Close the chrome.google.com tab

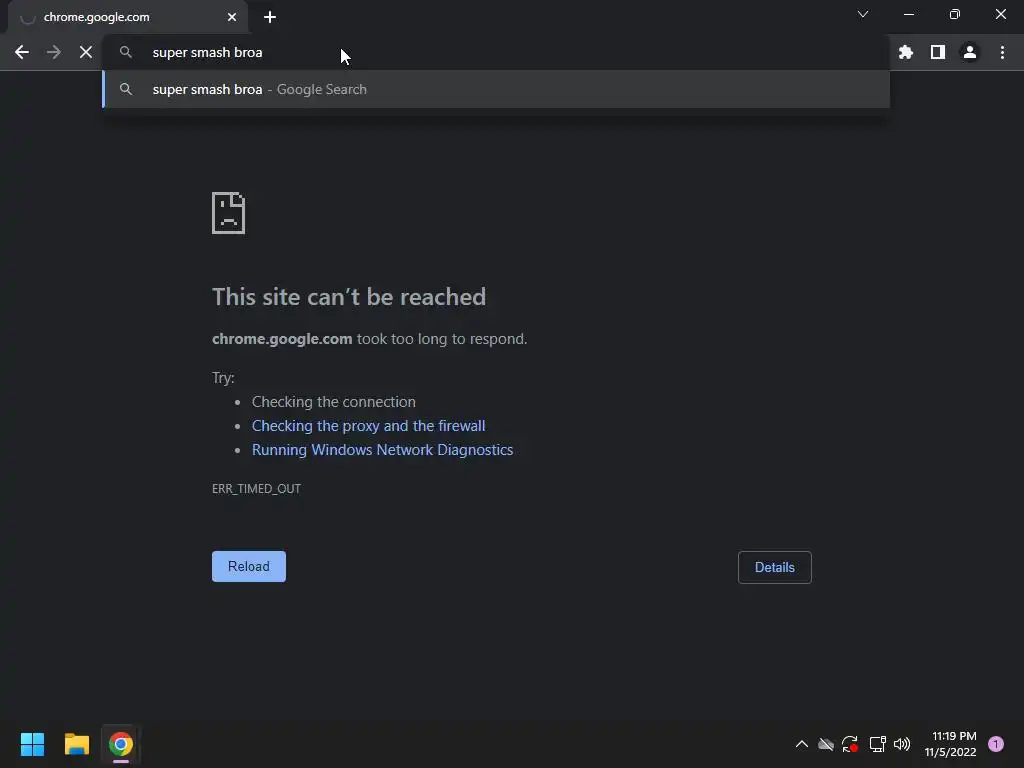232,17
